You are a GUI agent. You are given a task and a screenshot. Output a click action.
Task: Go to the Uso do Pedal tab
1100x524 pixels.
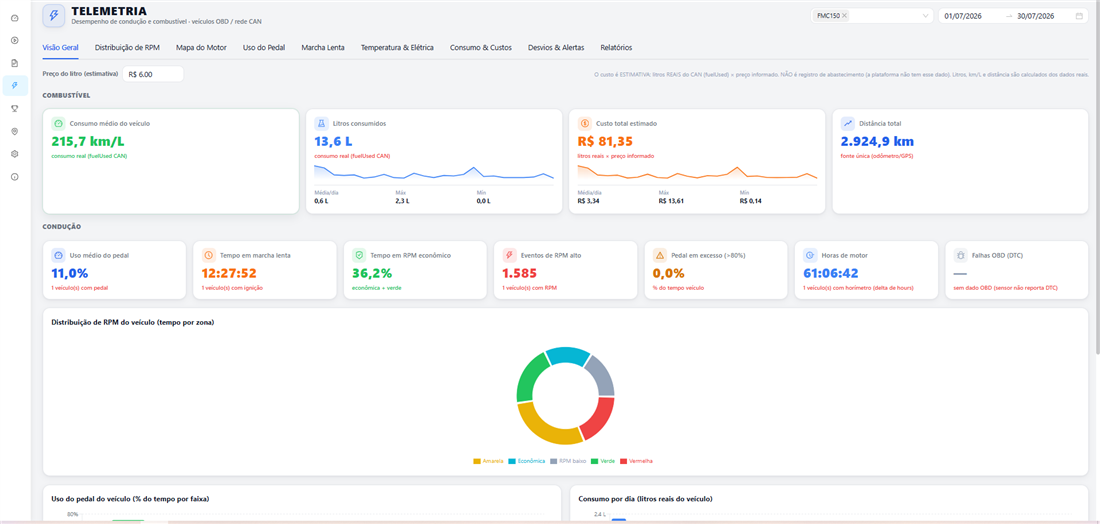[x=264, y=48]
